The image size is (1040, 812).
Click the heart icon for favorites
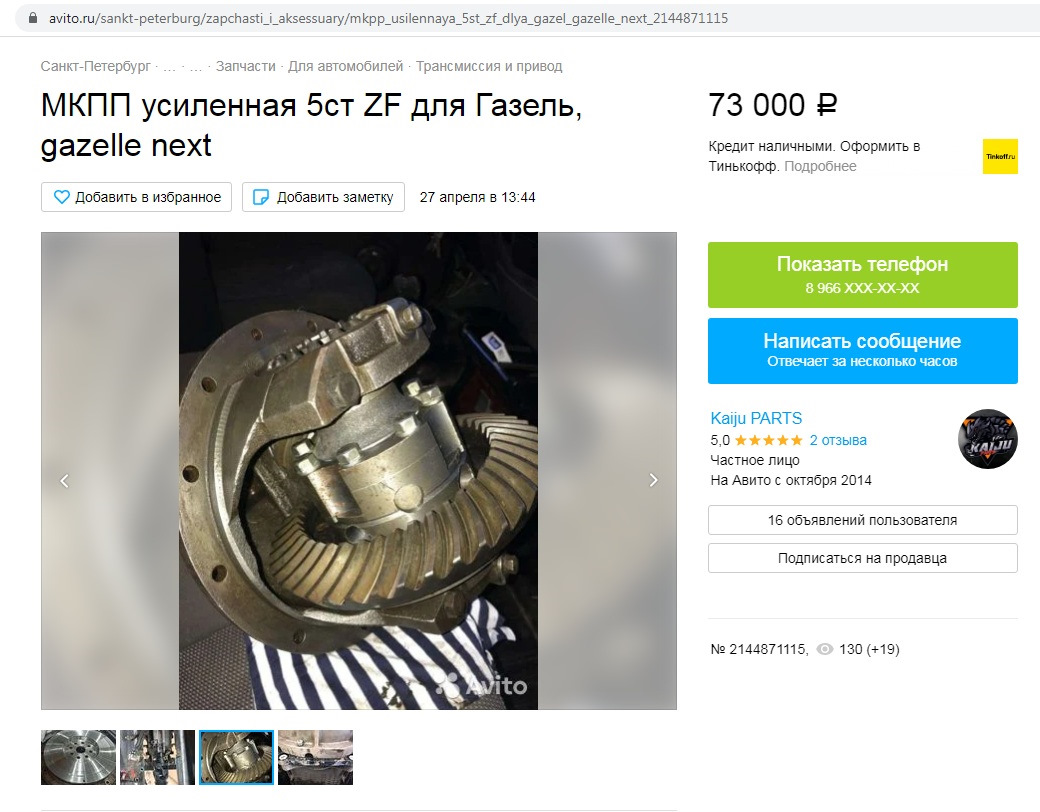(x=61, y=197)
